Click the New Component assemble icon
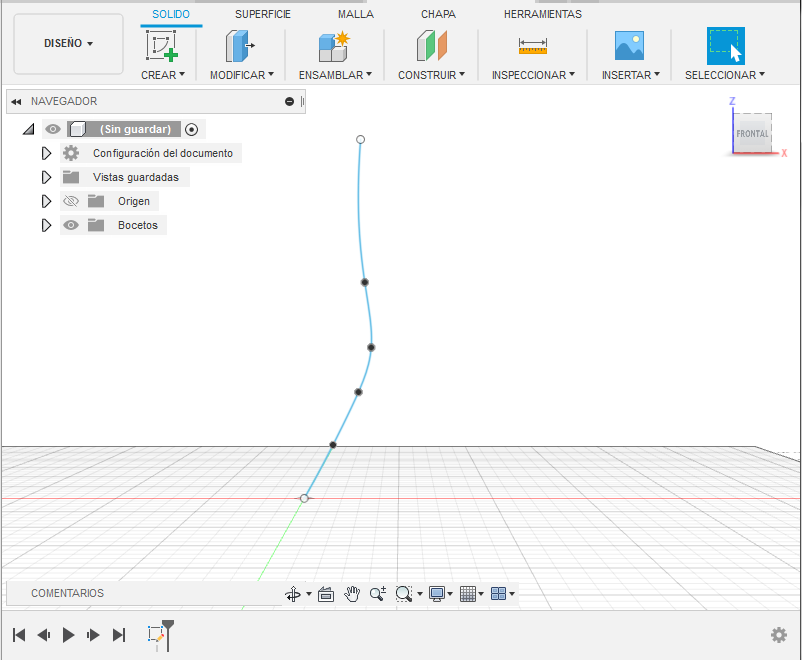Image resolution: width=802 pixels, height=660 pixels. tap(335, 46)
